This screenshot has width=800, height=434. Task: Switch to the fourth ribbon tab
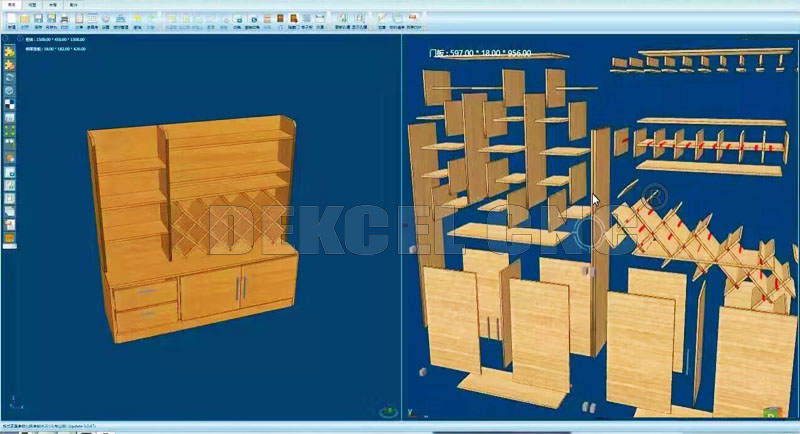73,5
